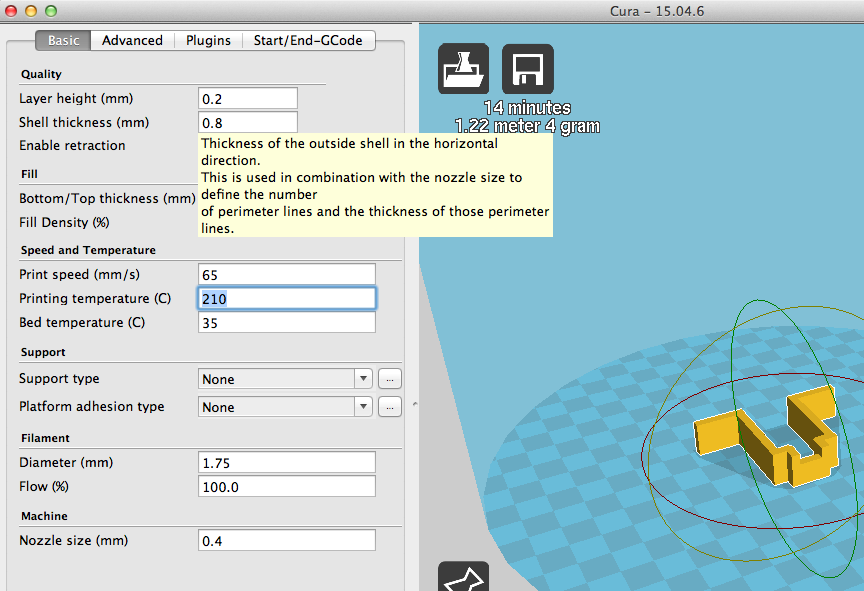Click the macOS green zoom button
The width and height of the screenshot is (864, 591).
pos(51,10)
